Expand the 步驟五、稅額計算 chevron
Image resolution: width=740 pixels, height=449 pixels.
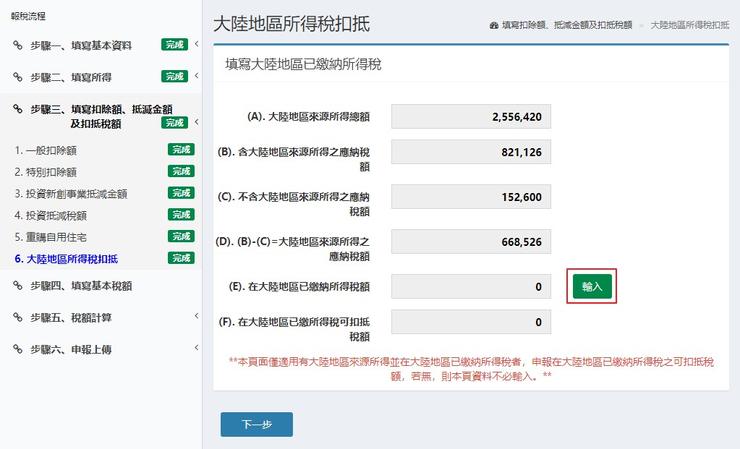197,317
